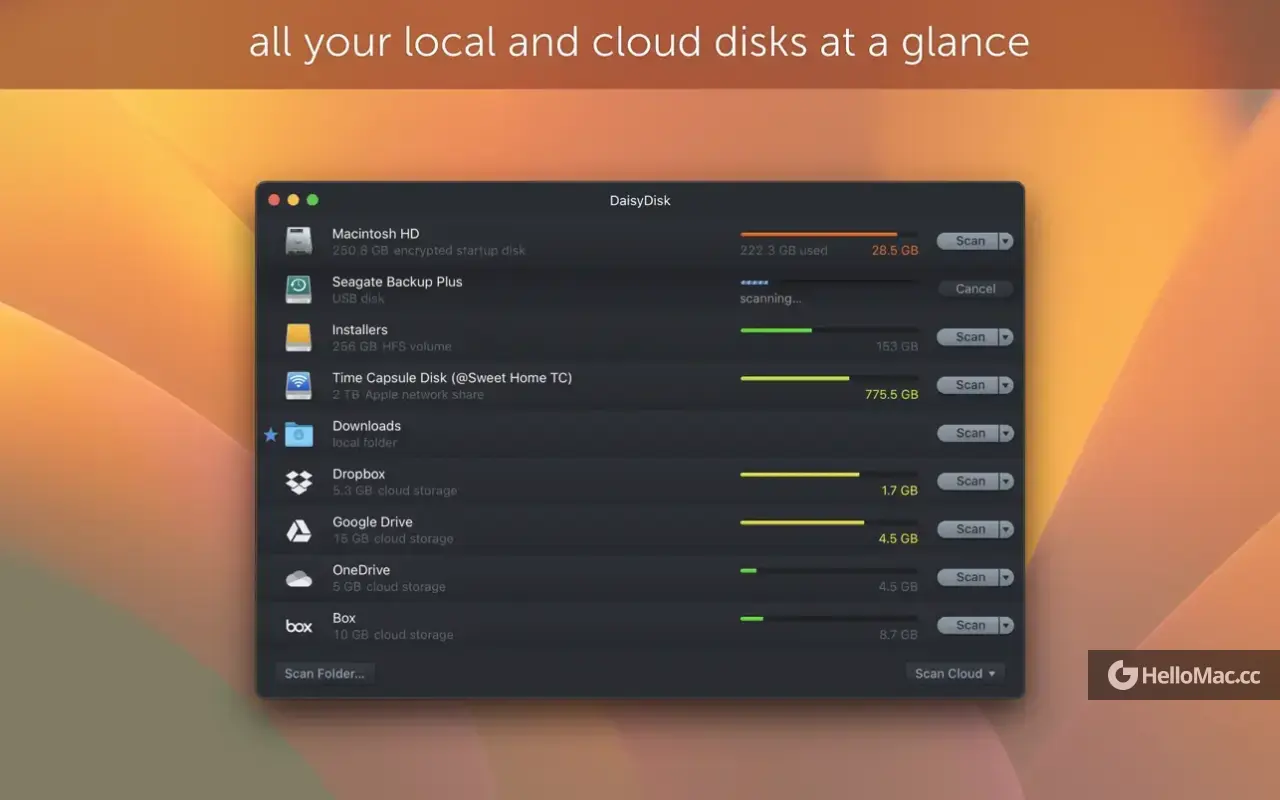This screenshot has width=1280, height=800.
Task: Click the Box usage bar
Action: tap(829, 618)
